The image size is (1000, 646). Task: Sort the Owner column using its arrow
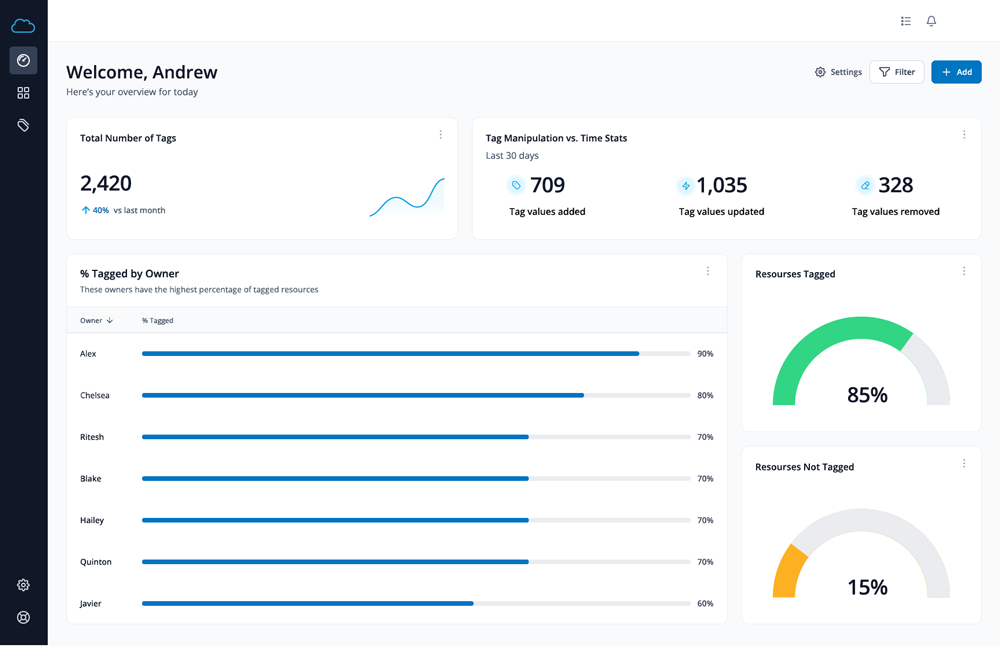110,320
